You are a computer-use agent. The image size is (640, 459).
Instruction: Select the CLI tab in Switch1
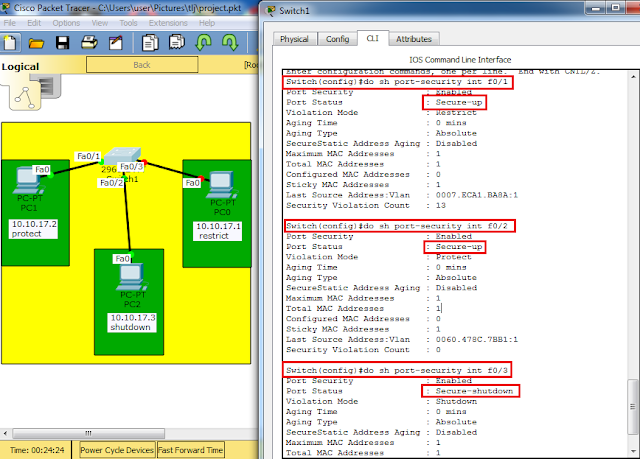pyautogui.click(x=373, y=38)
